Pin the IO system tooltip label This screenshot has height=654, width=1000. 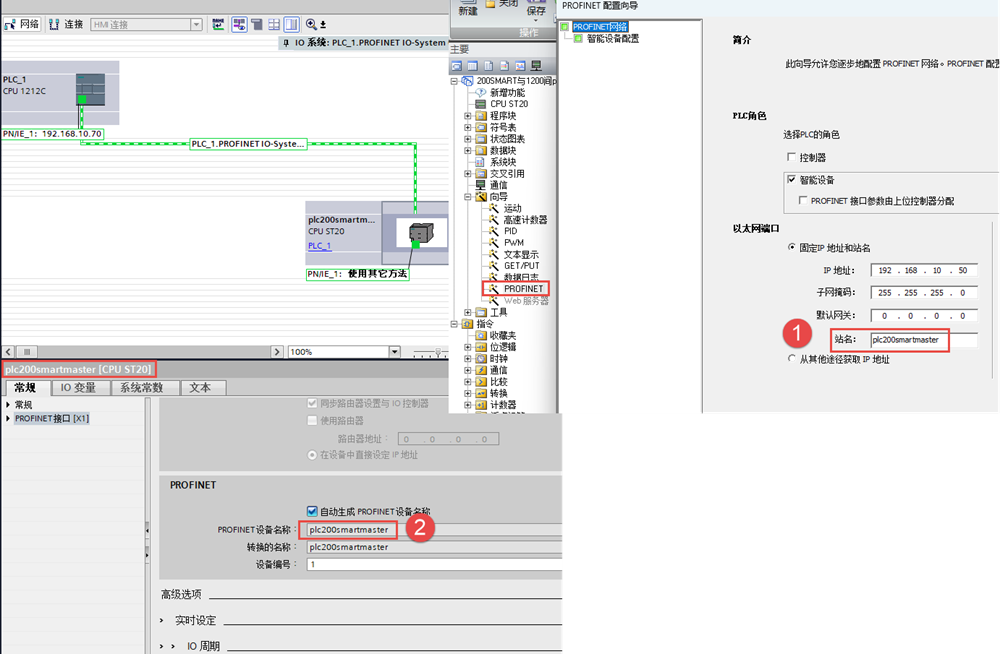(286, 43)
